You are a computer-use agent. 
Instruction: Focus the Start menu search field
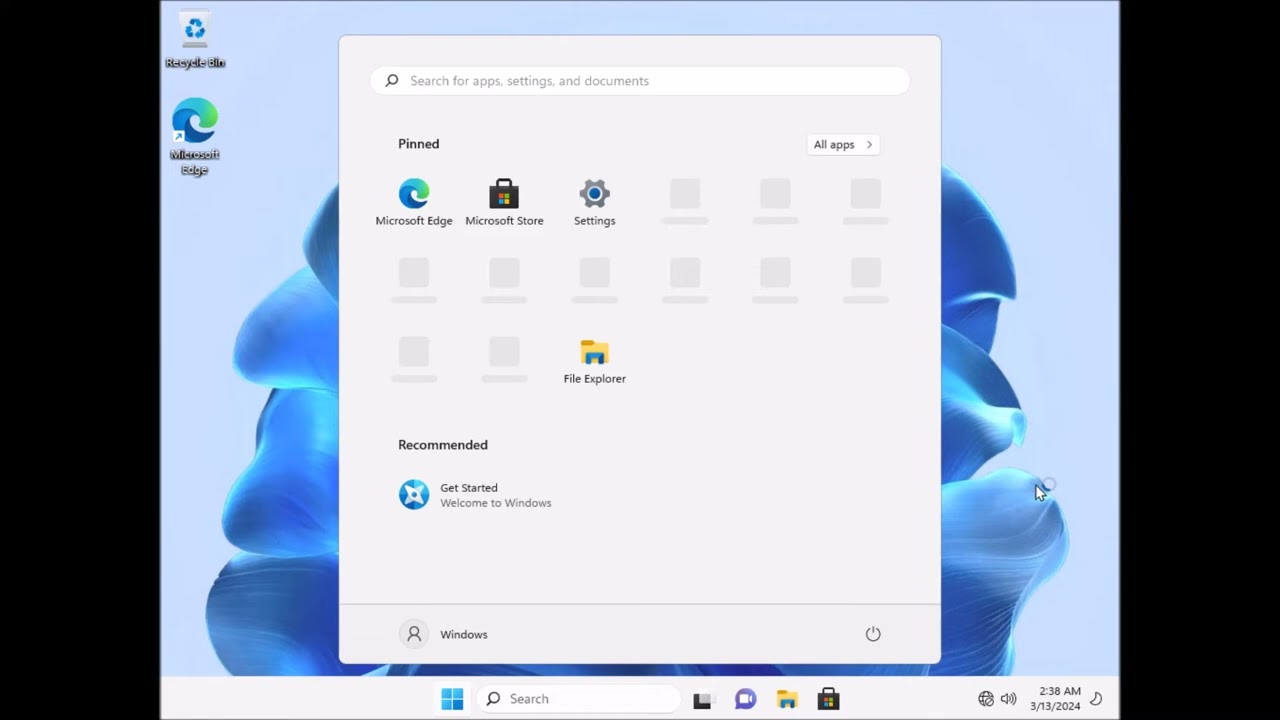(640, 81)
